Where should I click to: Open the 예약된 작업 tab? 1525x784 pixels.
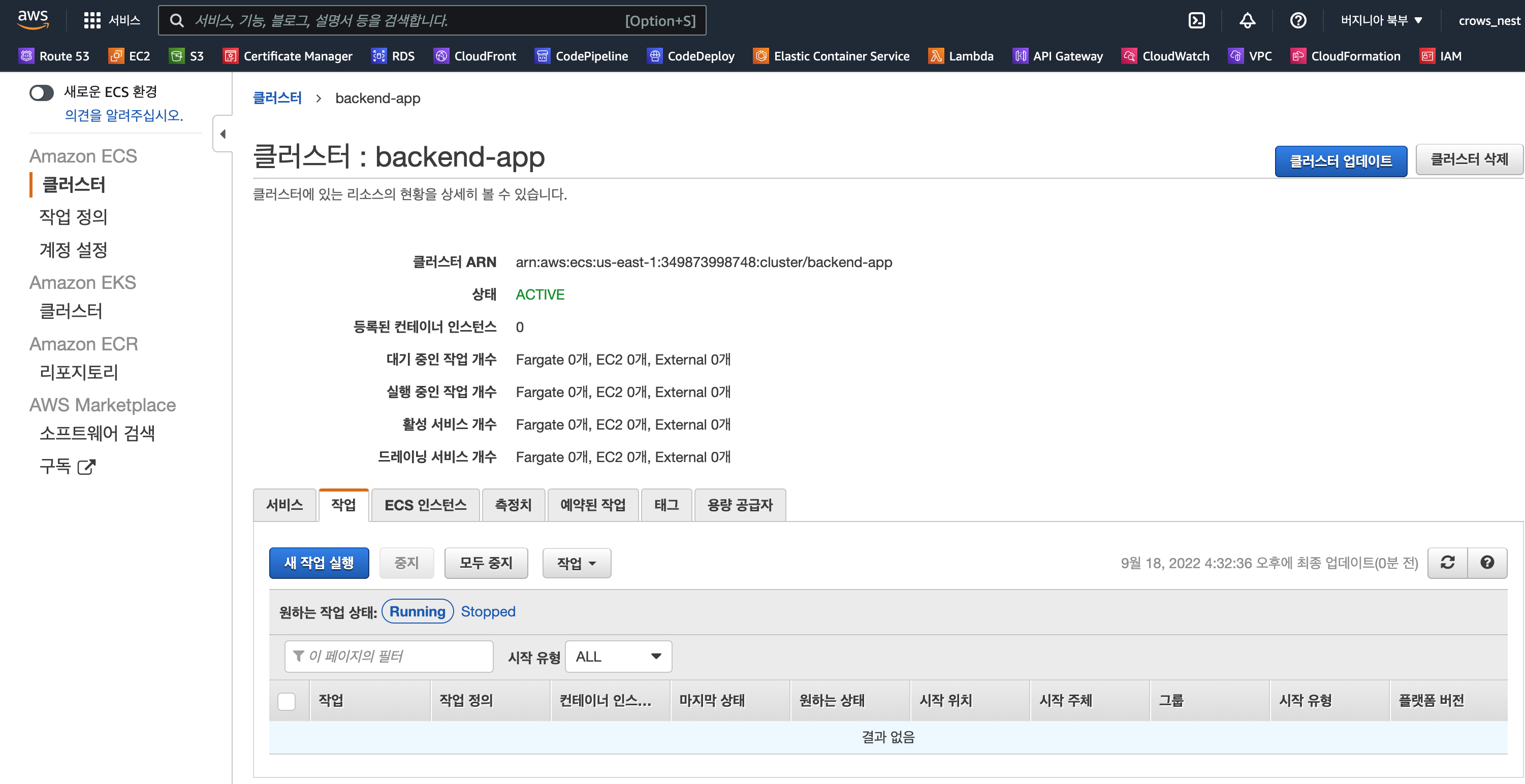[593, 505]
